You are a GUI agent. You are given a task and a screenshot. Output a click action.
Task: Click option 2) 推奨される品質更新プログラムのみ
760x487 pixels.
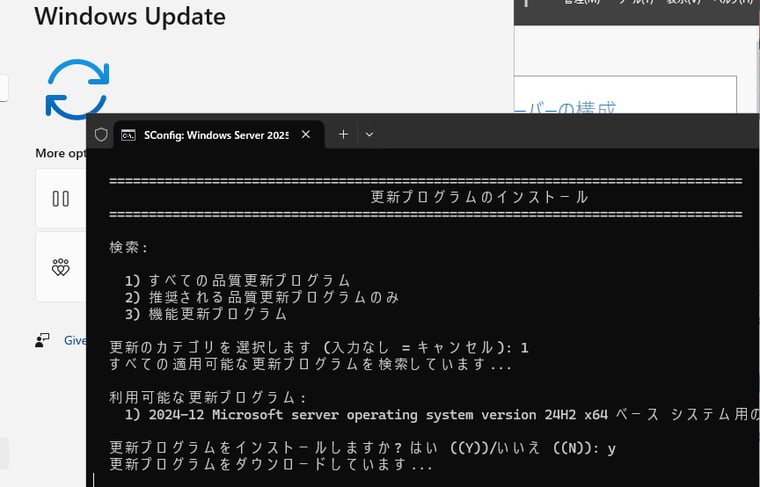tap(262, 297)
